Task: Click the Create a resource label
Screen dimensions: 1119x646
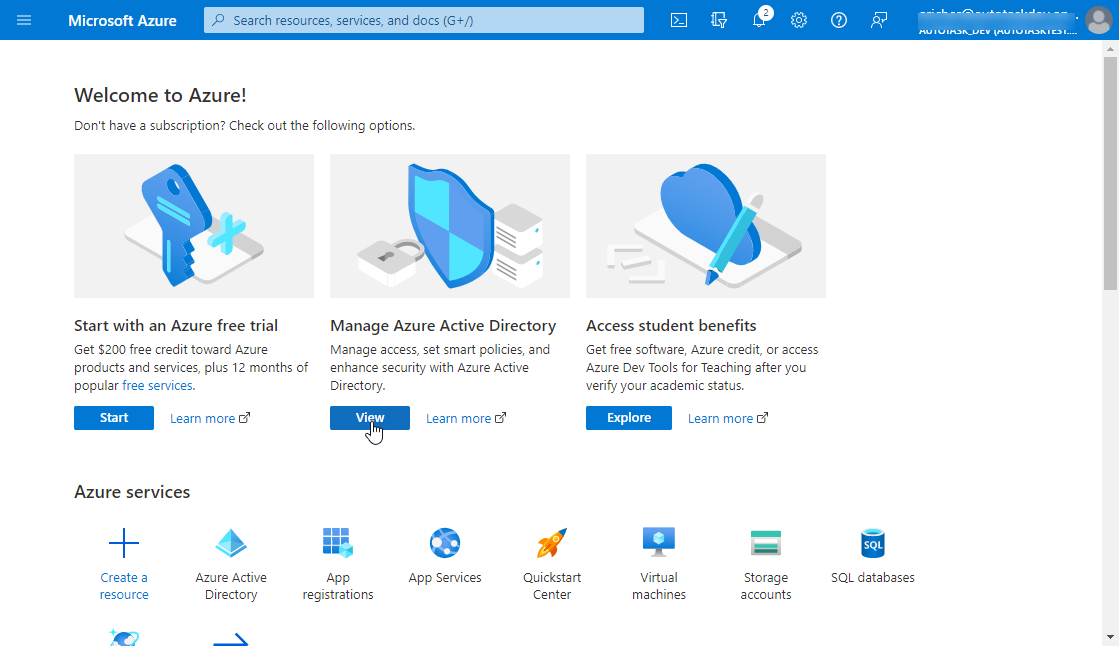Action: click(x=123, y=586)
